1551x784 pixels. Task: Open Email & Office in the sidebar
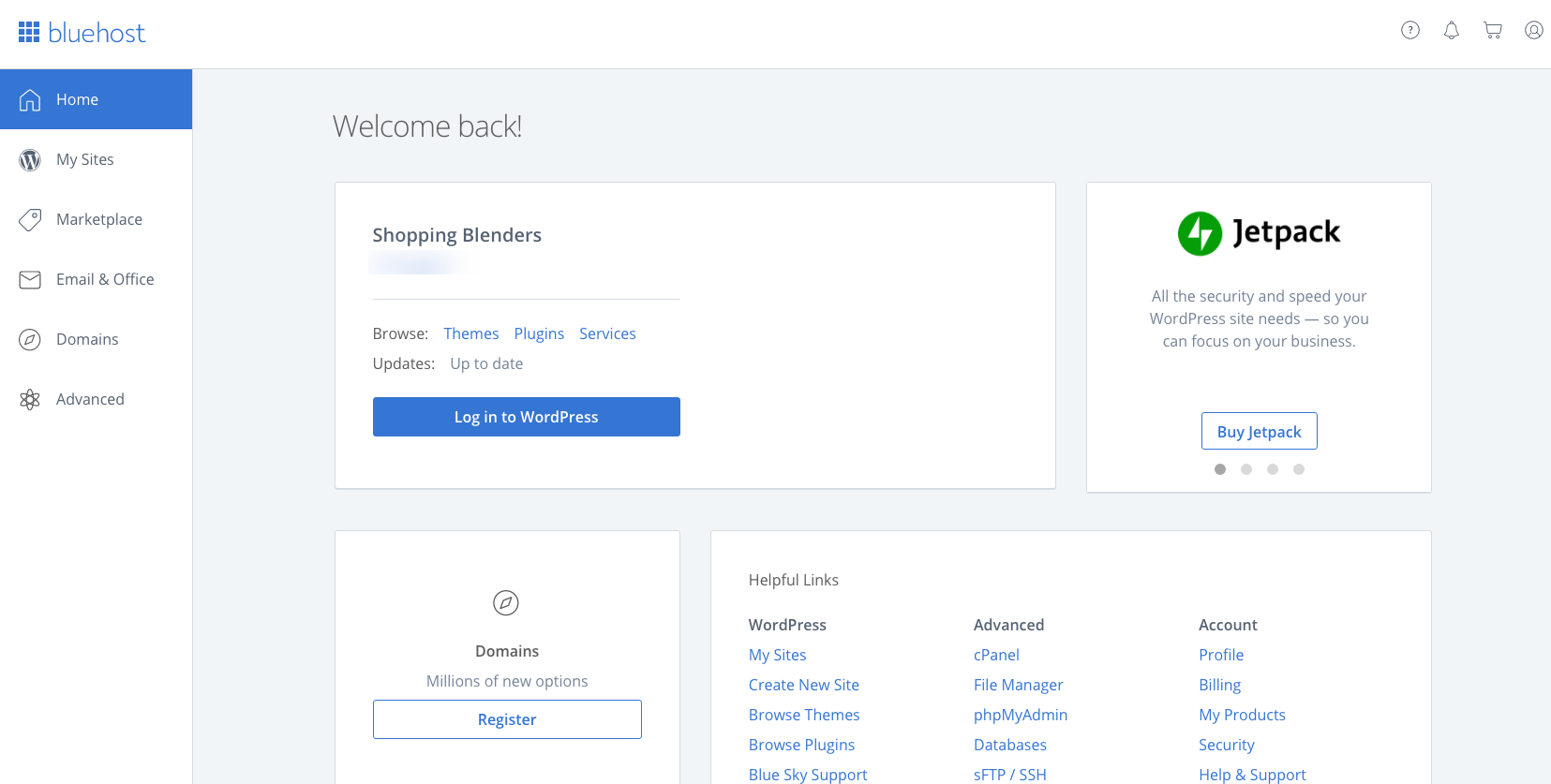[96, 279]
